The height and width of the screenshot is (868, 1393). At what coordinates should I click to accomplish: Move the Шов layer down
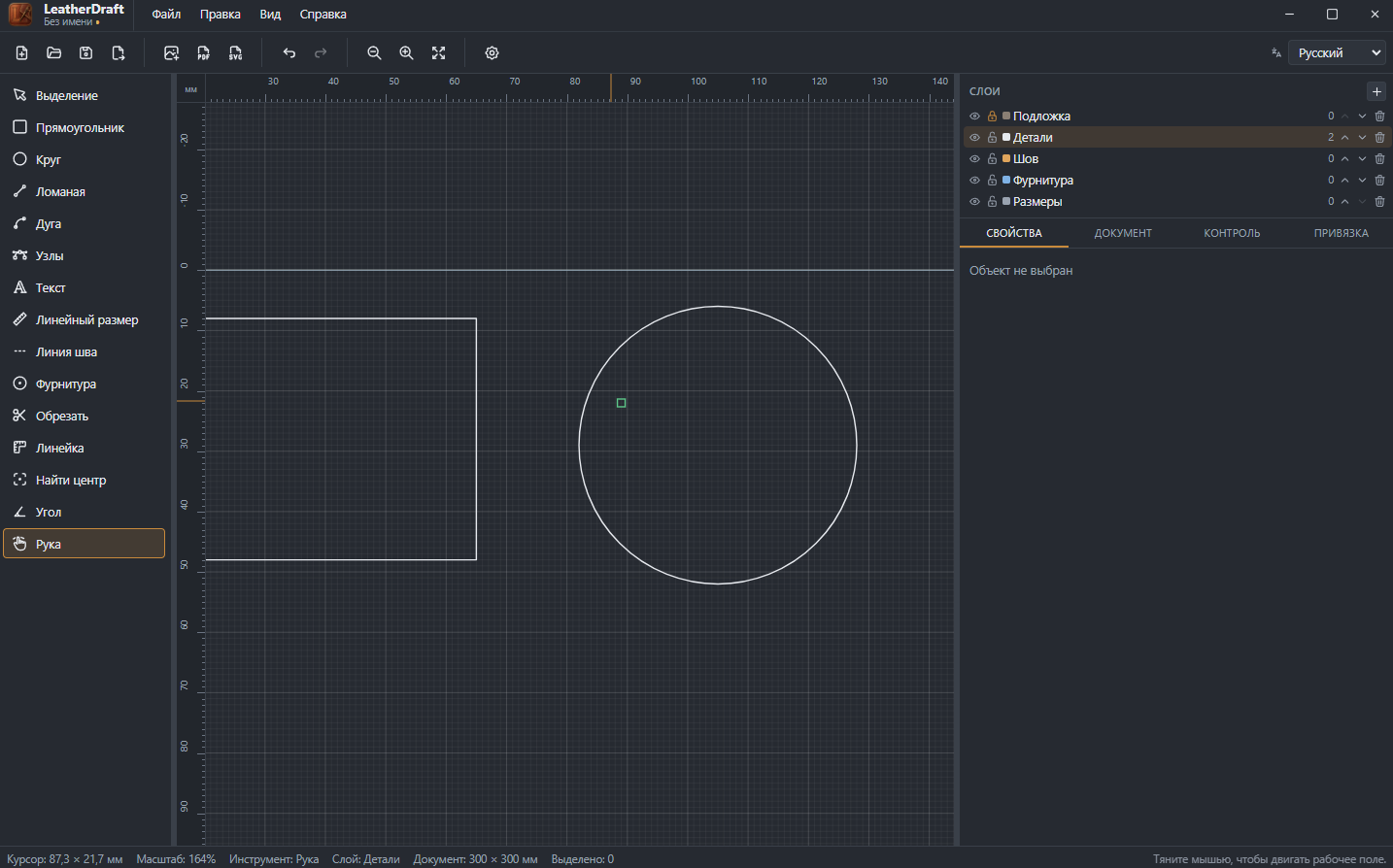(1363, 159)
